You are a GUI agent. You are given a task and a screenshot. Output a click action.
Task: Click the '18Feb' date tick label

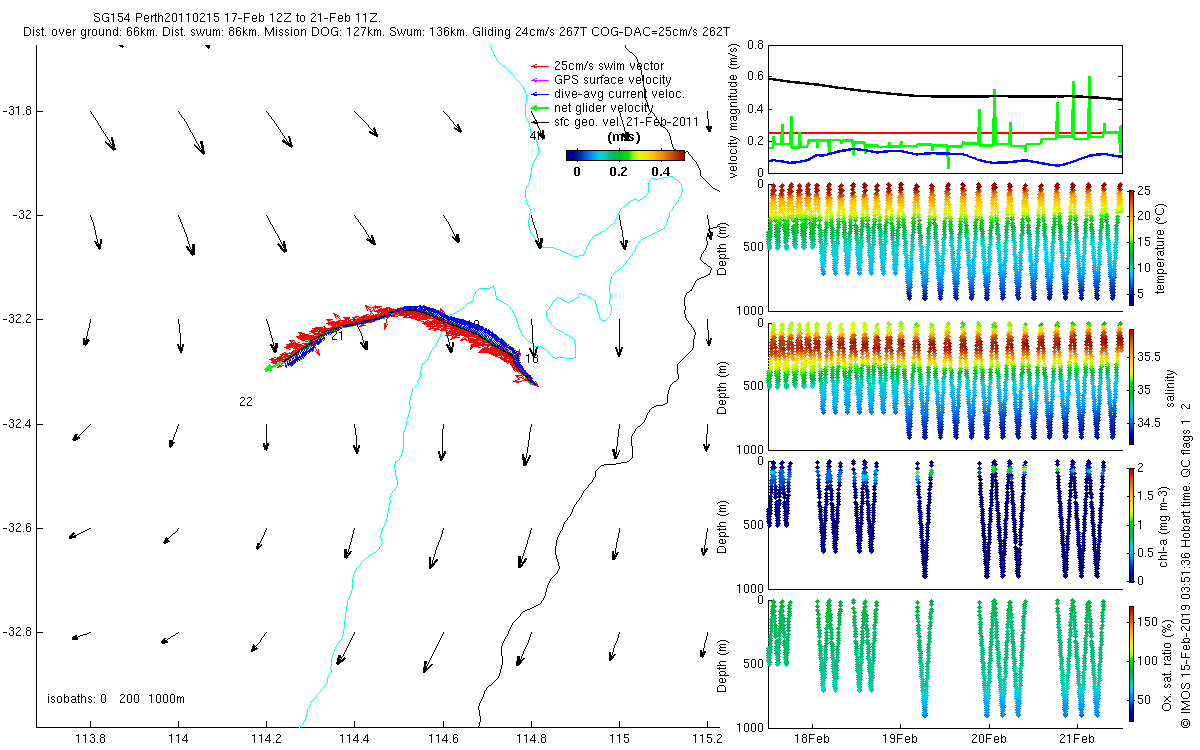click(x=811, y=738)
